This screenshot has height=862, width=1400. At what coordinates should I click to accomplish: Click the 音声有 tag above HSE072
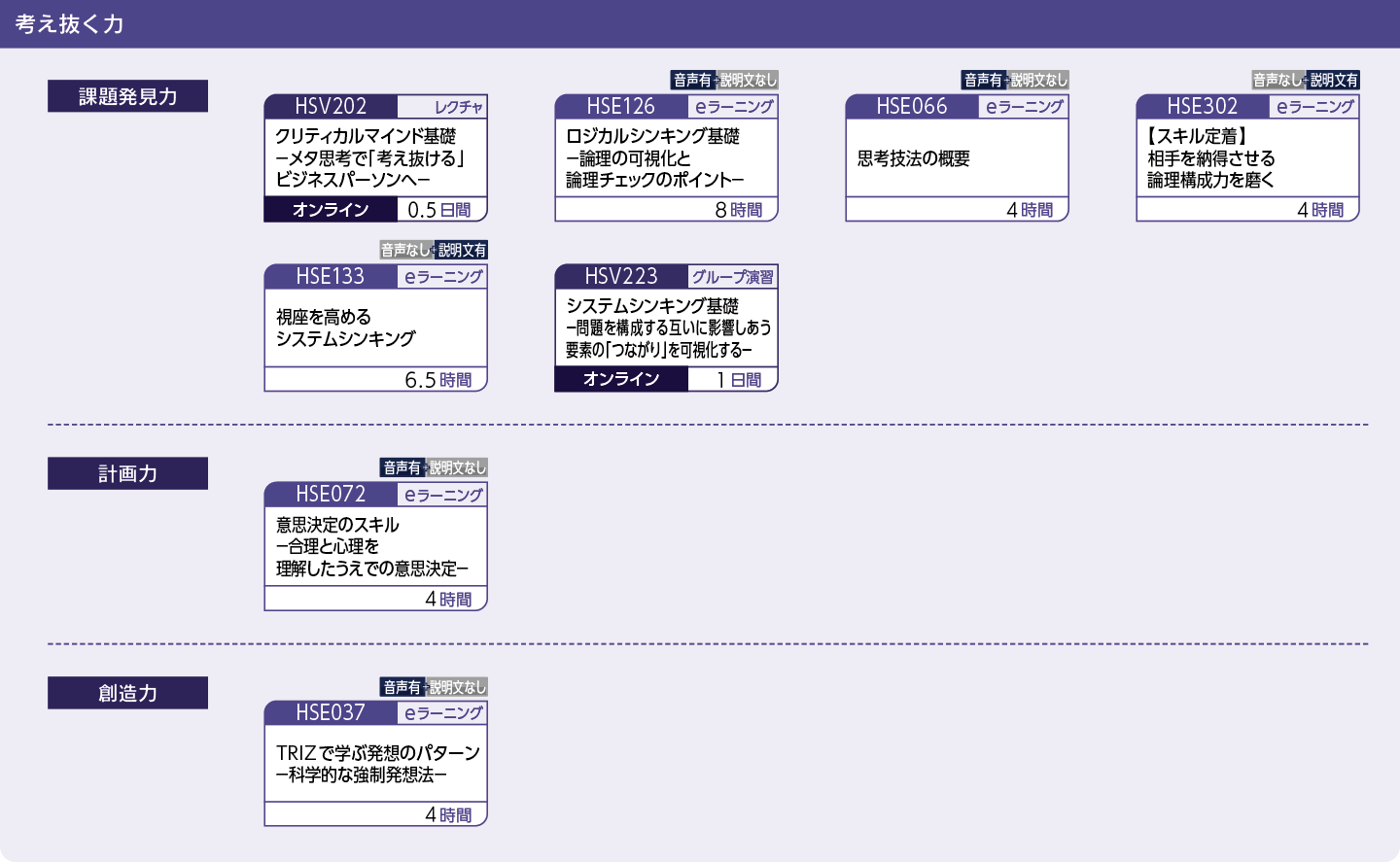click(x=402, y=467)
